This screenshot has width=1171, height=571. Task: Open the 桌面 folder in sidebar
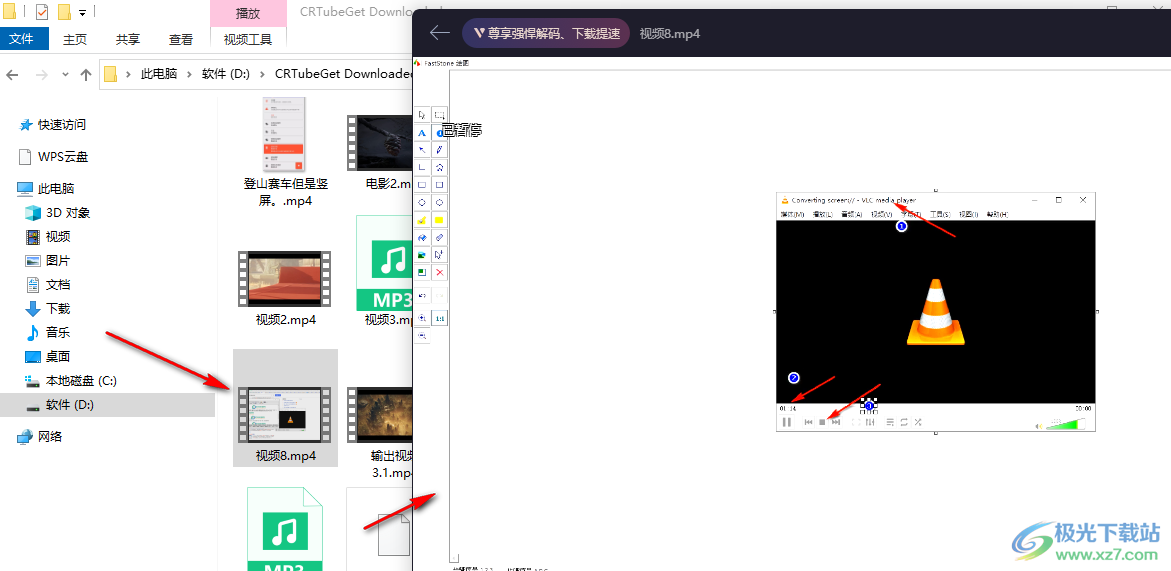[x=48, y=357]
